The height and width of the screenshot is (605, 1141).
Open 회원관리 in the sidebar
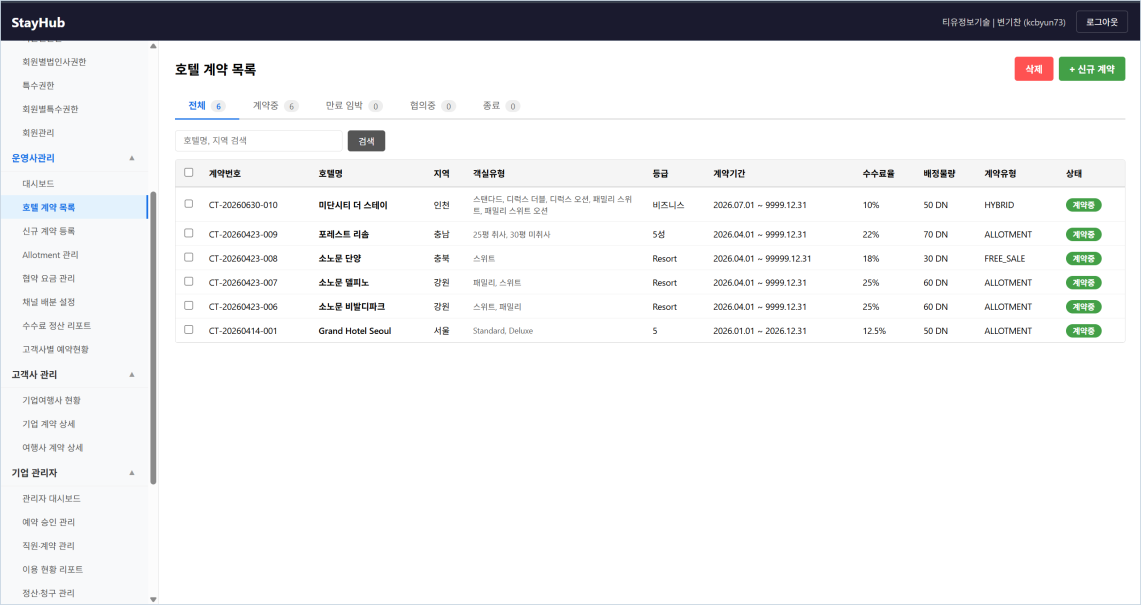(38, 133)
